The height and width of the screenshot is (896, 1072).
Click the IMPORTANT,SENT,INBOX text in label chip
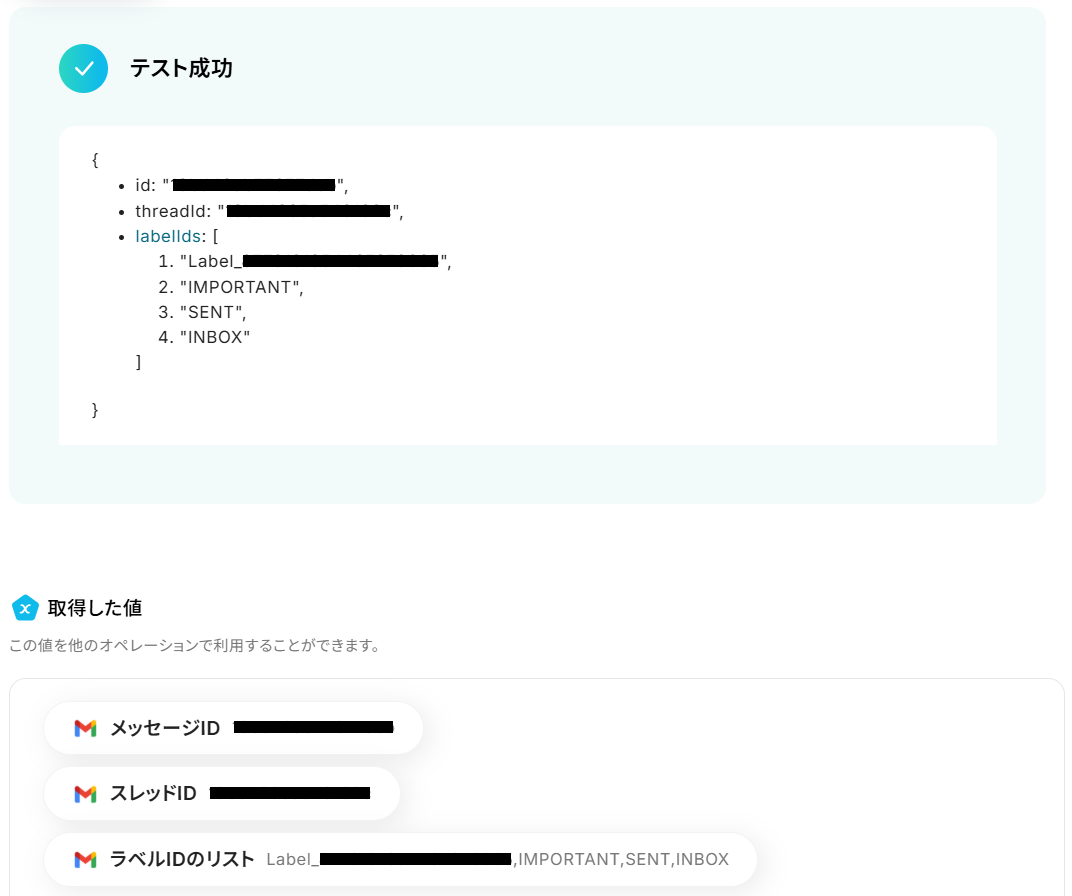tap(624, 859)
